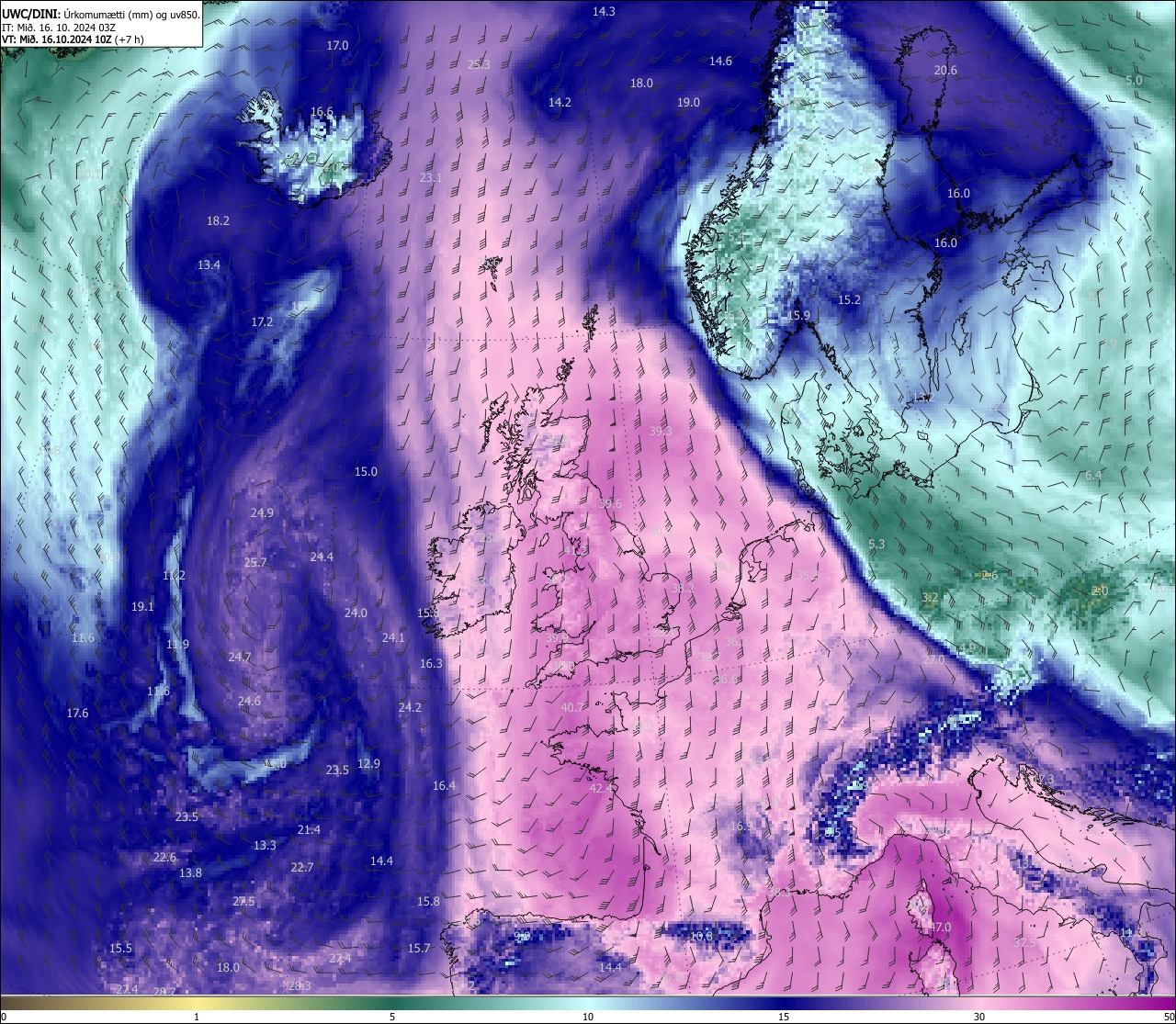Click the 0 tick on color scale

pos(3,1017)
